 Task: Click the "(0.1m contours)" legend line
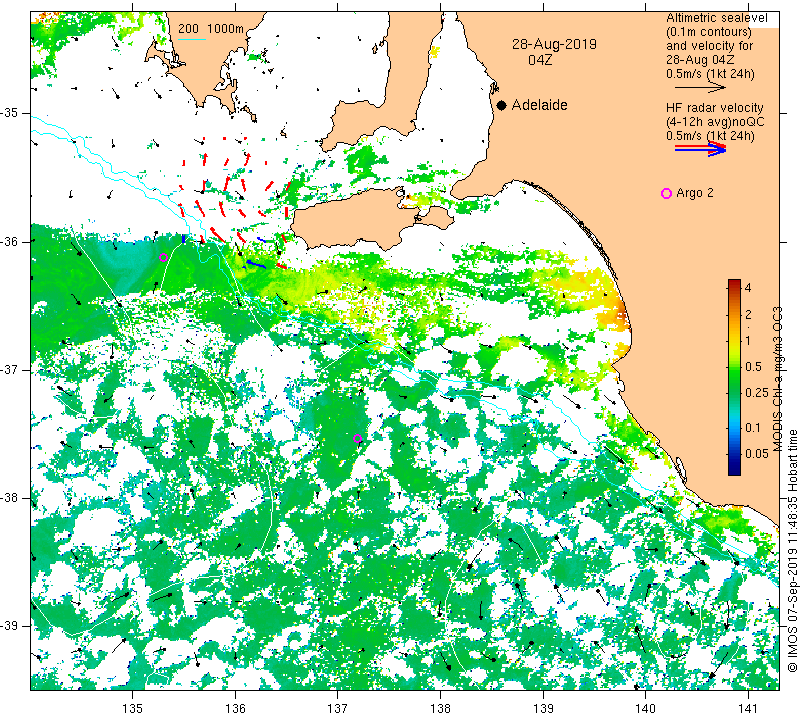tap(709, 32)
